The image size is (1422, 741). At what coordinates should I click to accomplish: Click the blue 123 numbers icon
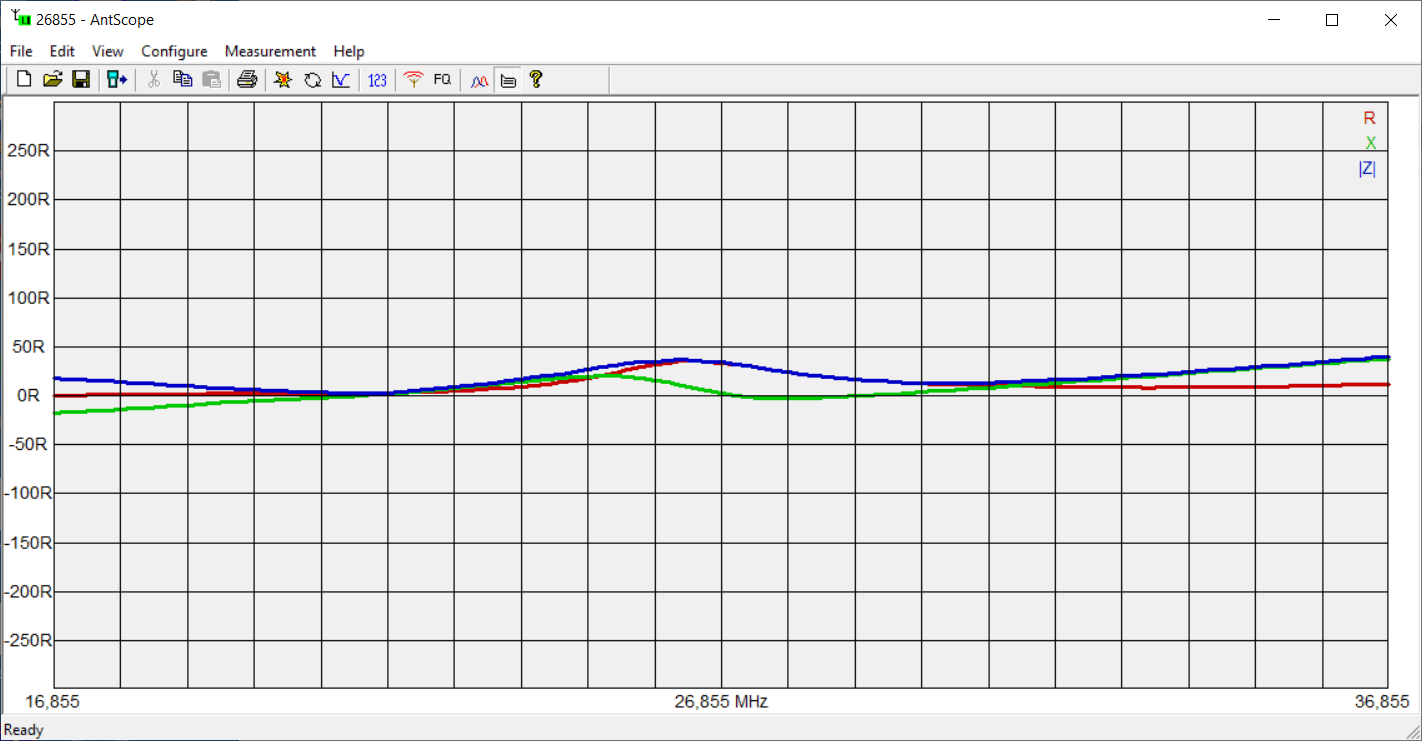[x=377, y=80]
